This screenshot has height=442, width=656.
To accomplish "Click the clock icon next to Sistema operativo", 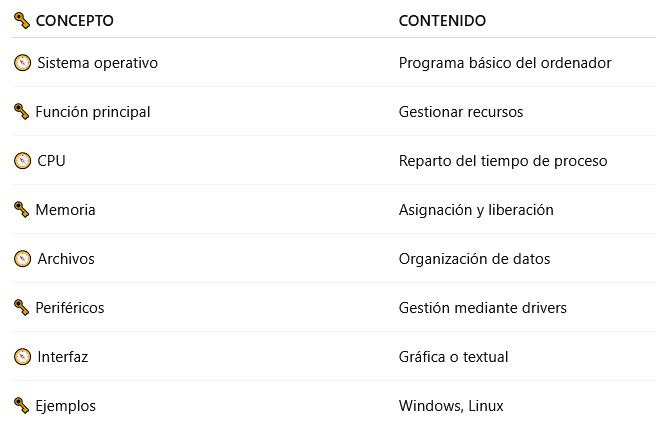I will (23, 63).
